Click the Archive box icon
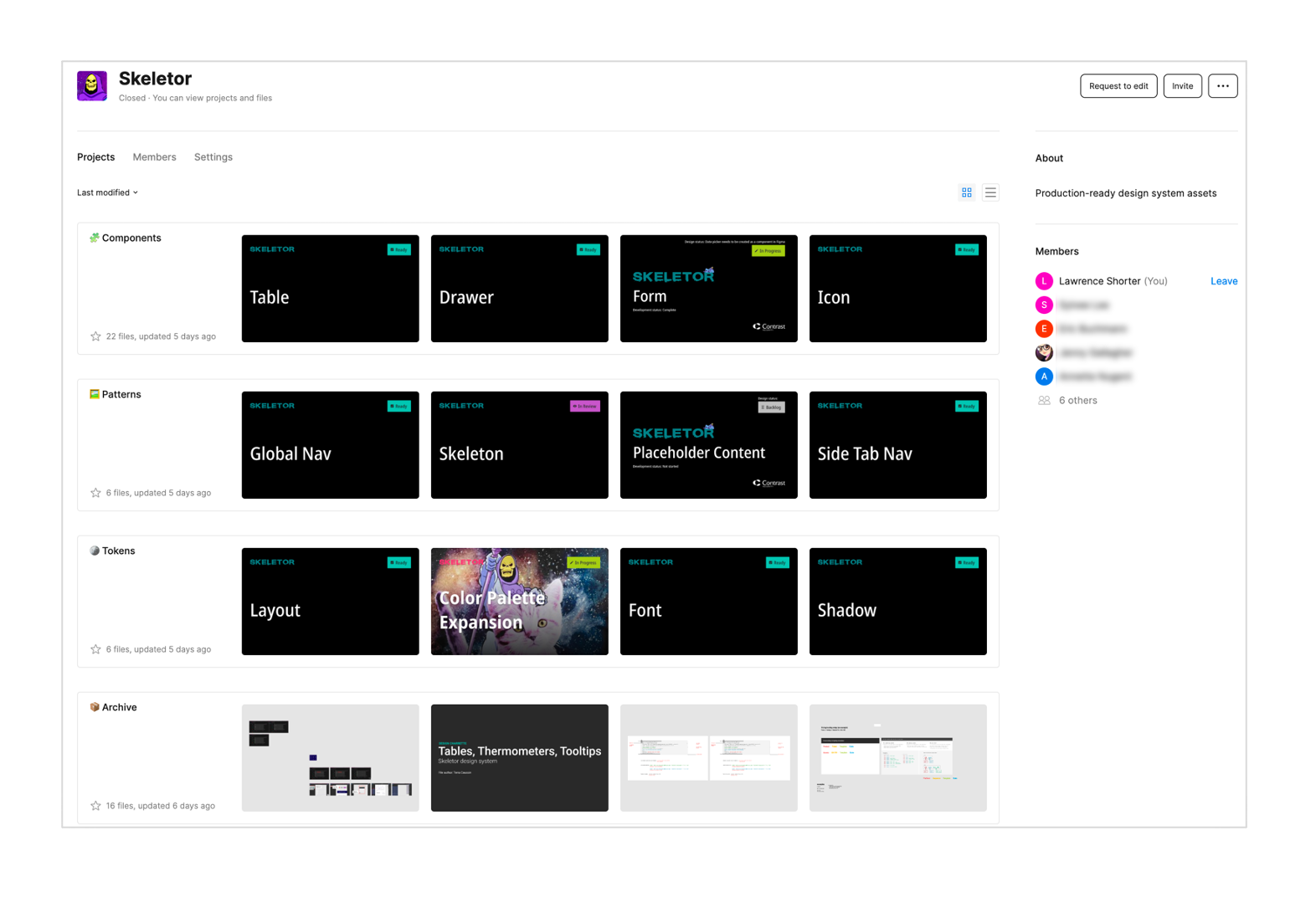The height and width of the screenshot is (897, 1316). coord(95,707)
